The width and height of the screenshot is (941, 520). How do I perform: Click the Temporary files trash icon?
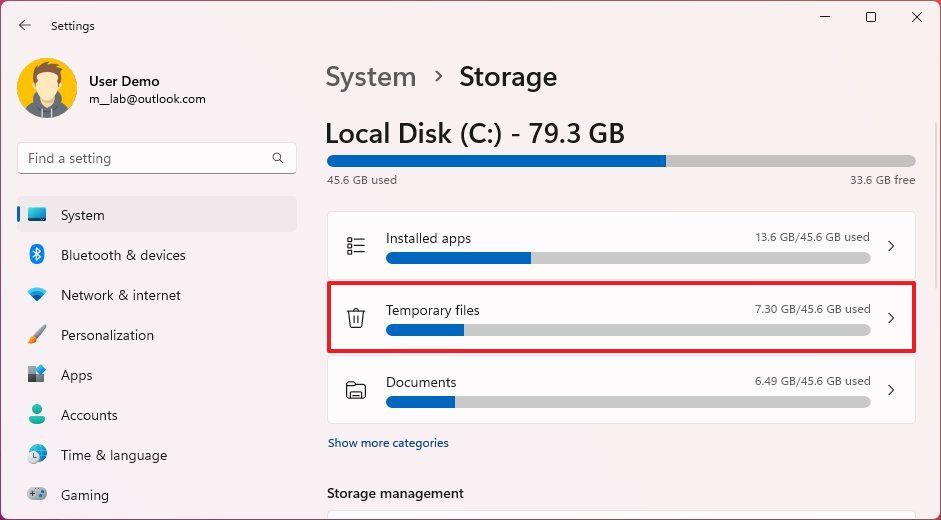click(356, 318)
